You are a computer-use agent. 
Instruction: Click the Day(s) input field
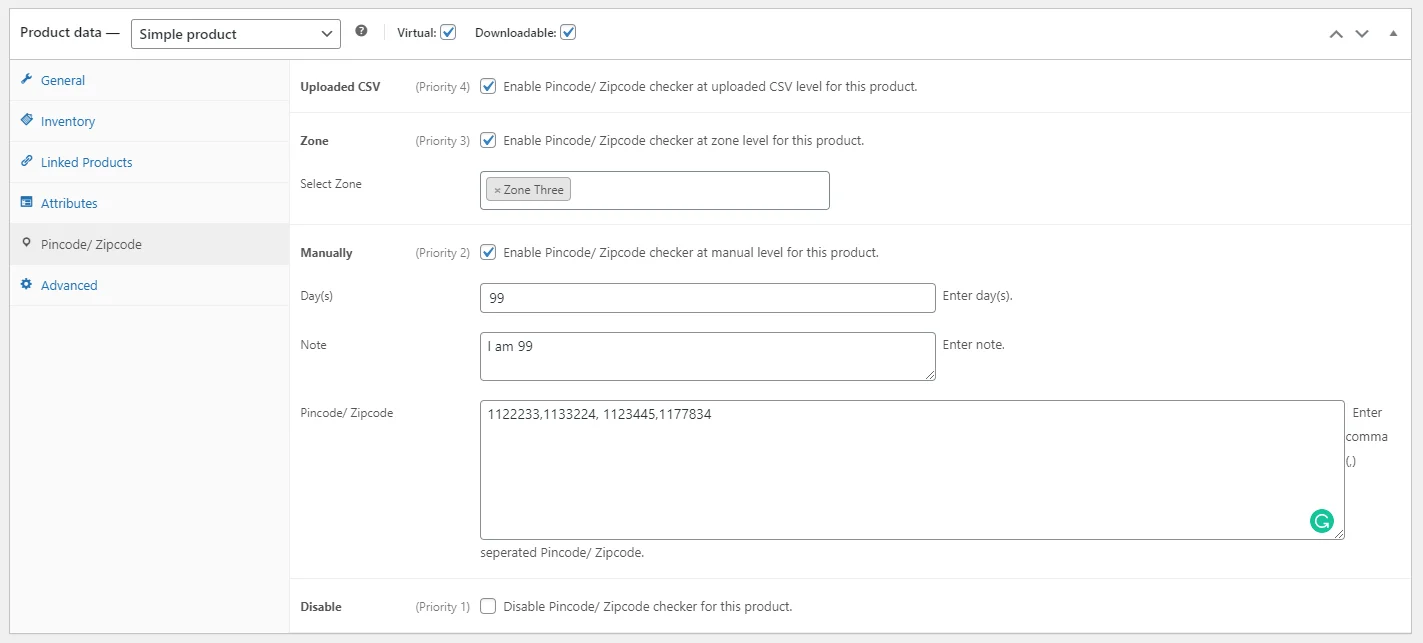pyautogui.click(x=707, y=298)
